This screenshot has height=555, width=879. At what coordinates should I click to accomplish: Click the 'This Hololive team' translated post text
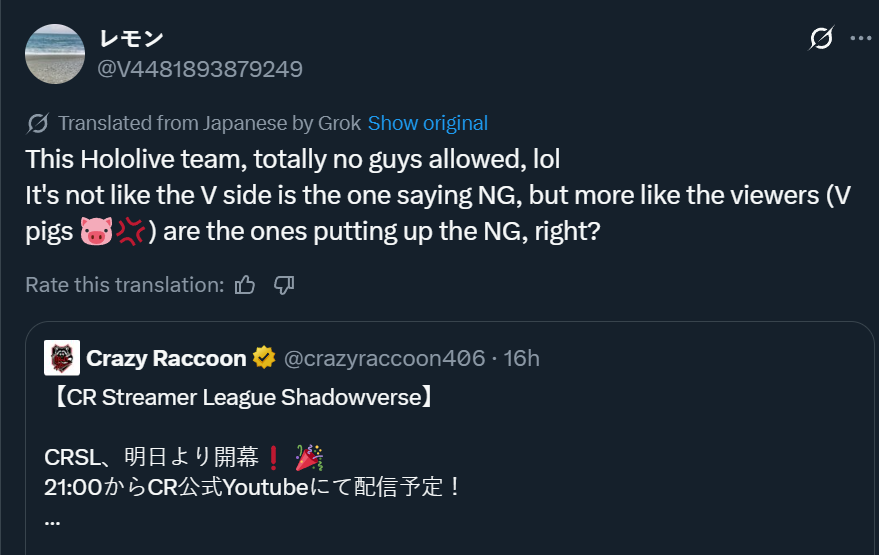[292, 159]
